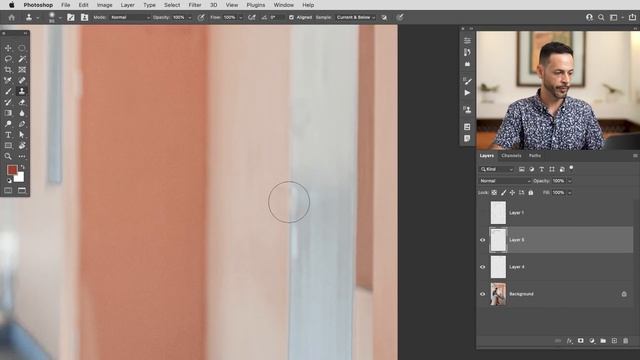Image resolution: width=640 pixels, height=360 pixels.
Task: Select the Pen tool
Action: tap(22, 124)
